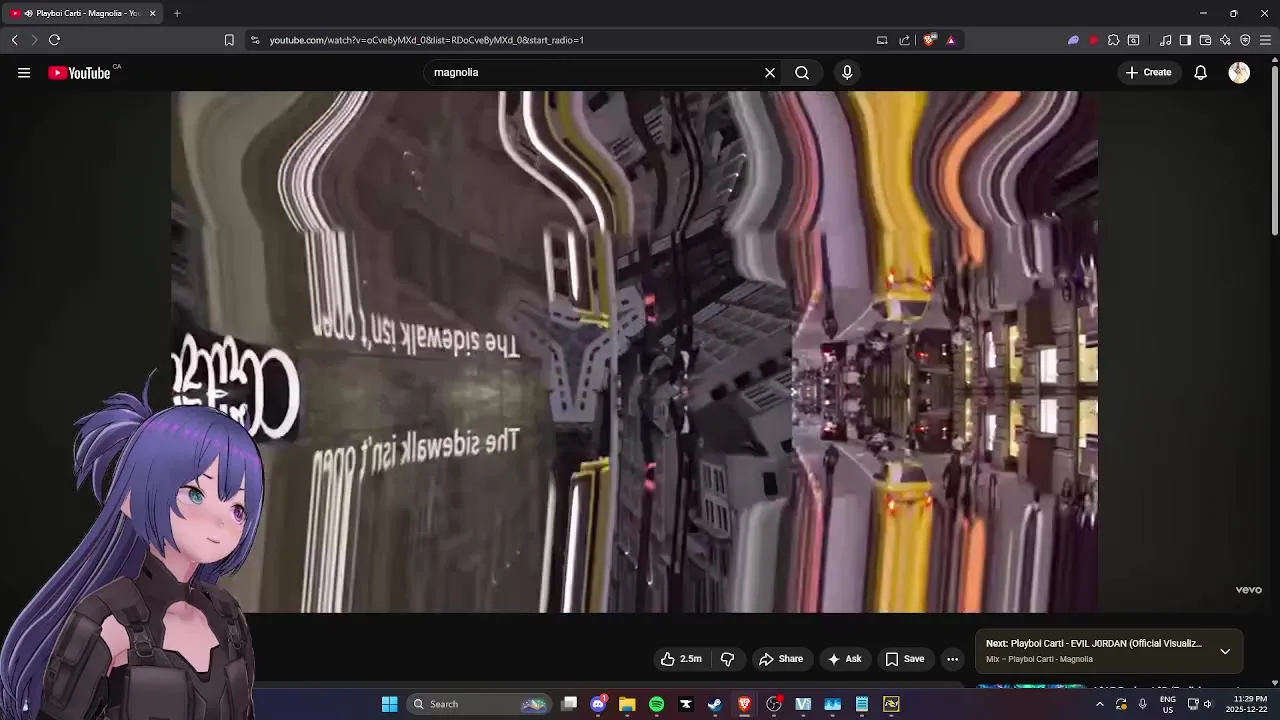Open the Ask AI button
The width and height of the screenshot is (1280, 720).
pos(844,659)
